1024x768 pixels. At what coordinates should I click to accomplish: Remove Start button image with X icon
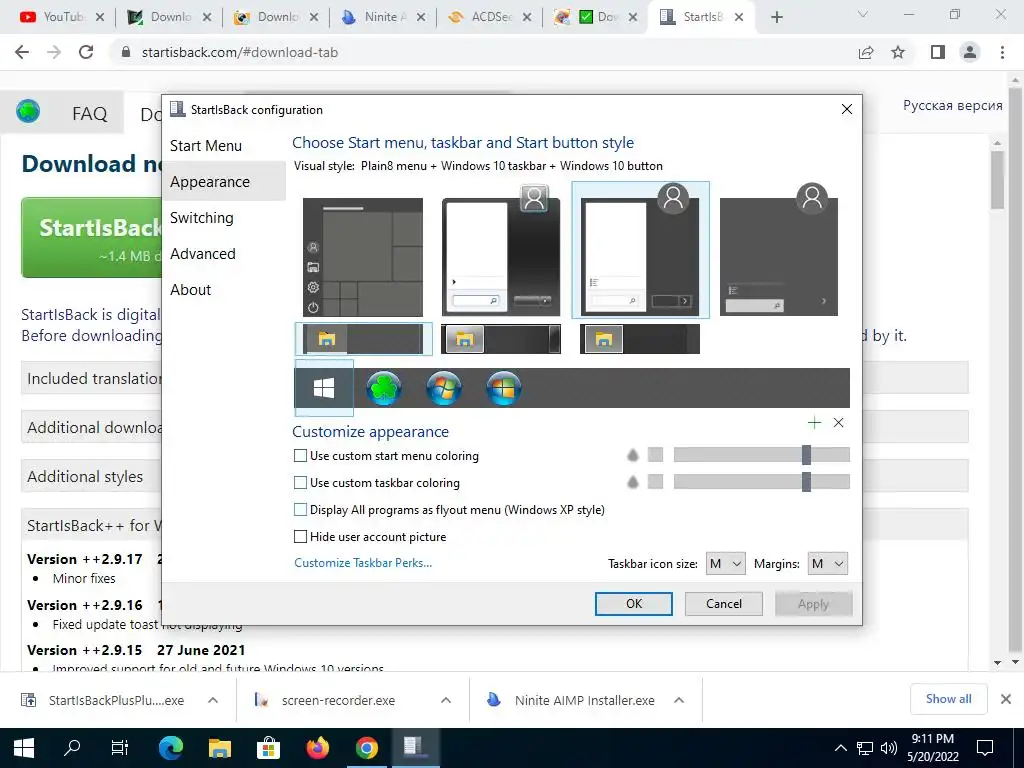tap(839, 423)
